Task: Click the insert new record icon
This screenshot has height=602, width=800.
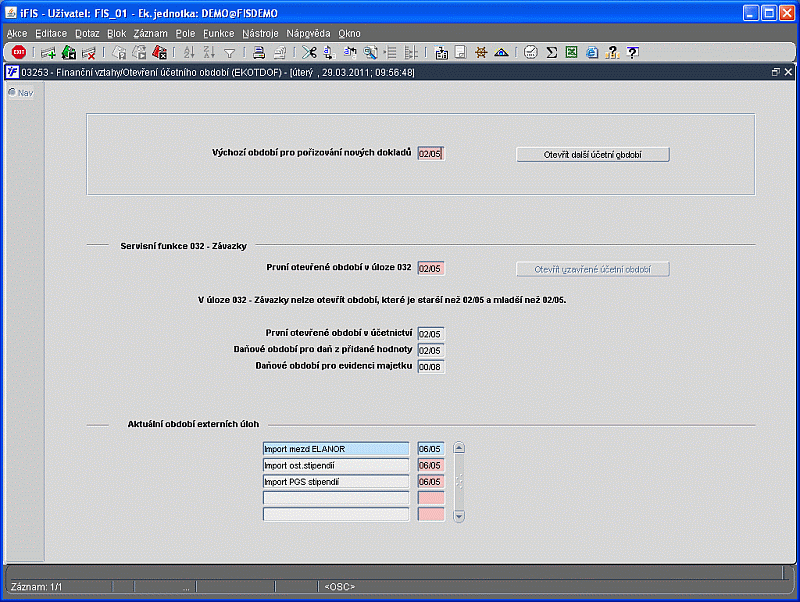Action: (x=48, y=52)
